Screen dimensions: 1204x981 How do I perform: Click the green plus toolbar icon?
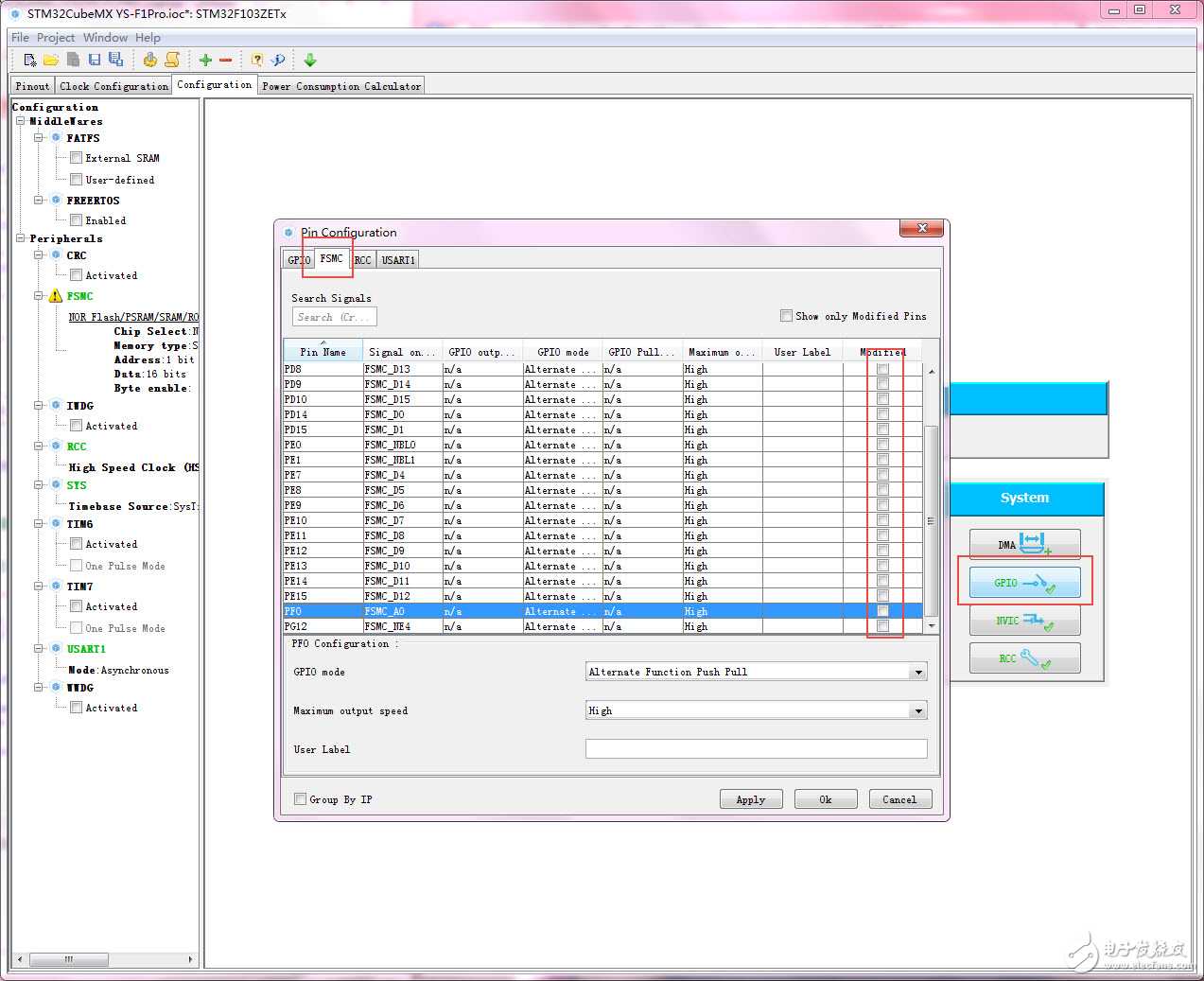tap(205, 60)
